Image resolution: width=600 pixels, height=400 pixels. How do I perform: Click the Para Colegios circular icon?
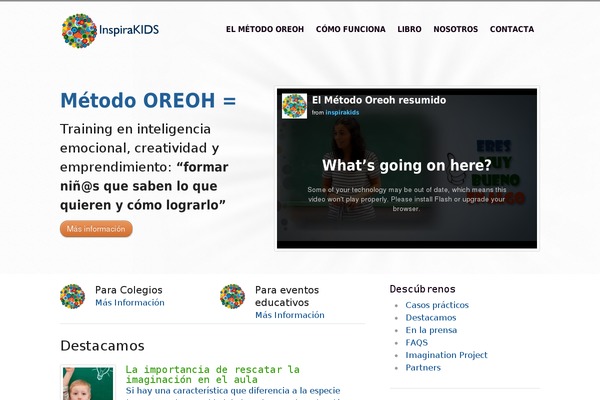(72, 296)
